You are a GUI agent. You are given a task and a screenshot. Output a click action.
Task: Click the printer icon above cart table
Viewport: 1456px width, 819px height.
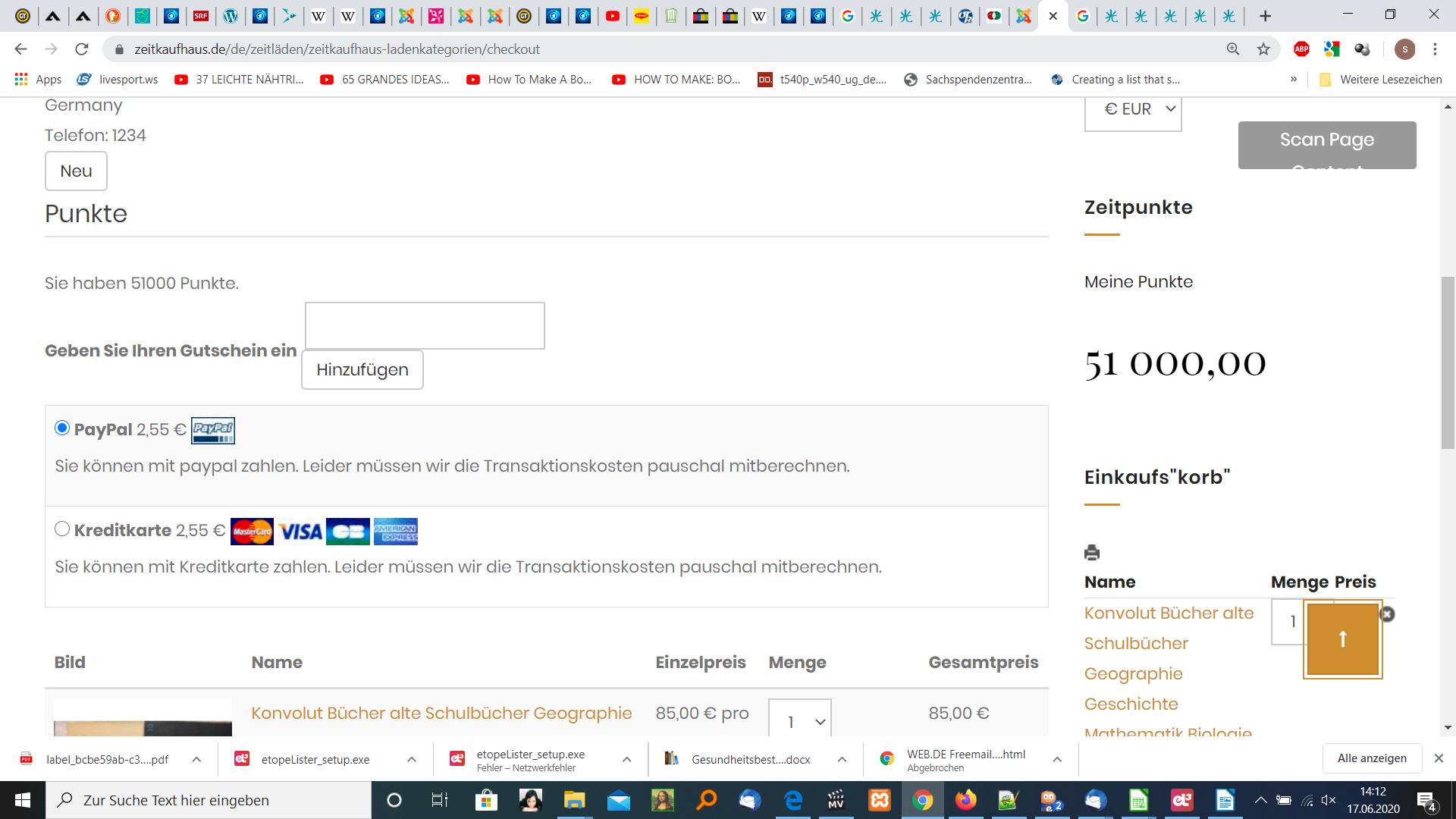1092,553
